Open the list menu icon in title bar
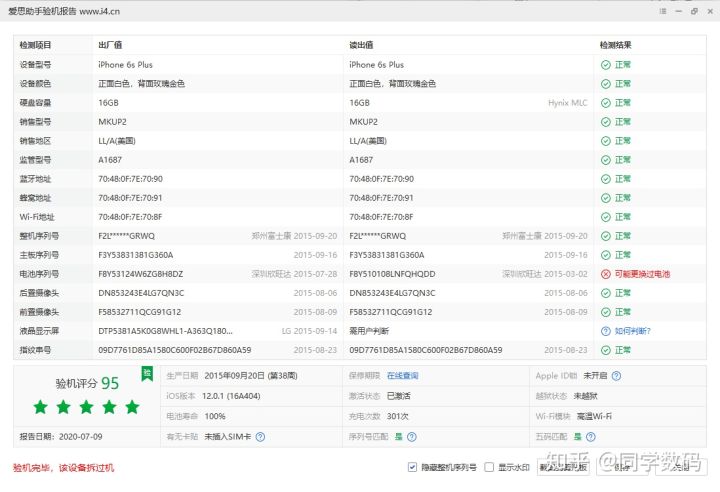This screenshot has height=492, width=720. [663, 11]
